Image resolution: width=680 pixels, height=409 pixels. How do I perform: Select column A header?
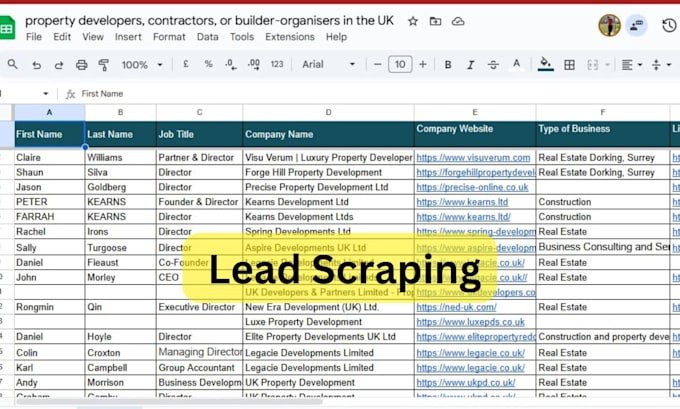tap(49, 112)
